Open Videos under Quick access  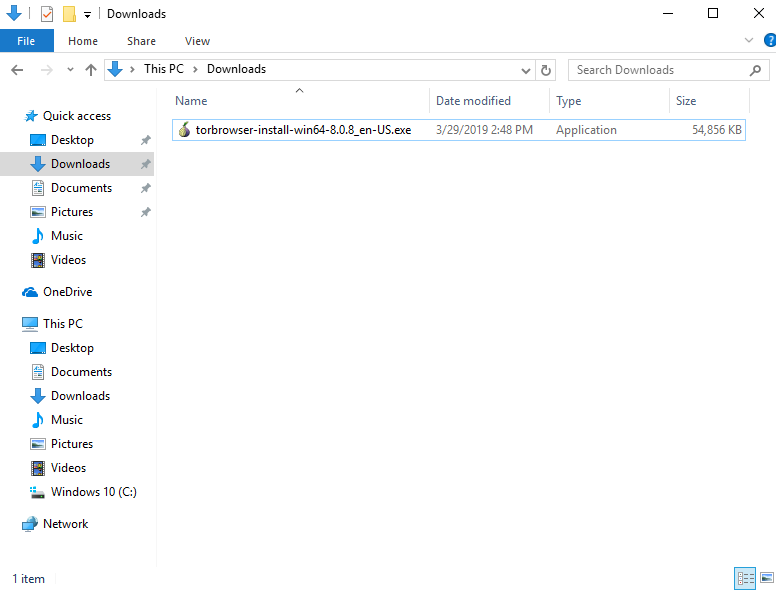click(x=68, y=260)
